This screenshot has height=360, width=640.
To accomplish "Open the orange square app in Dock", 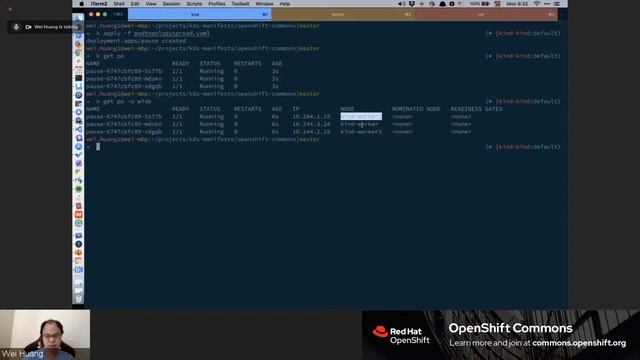I will (78, 215).
